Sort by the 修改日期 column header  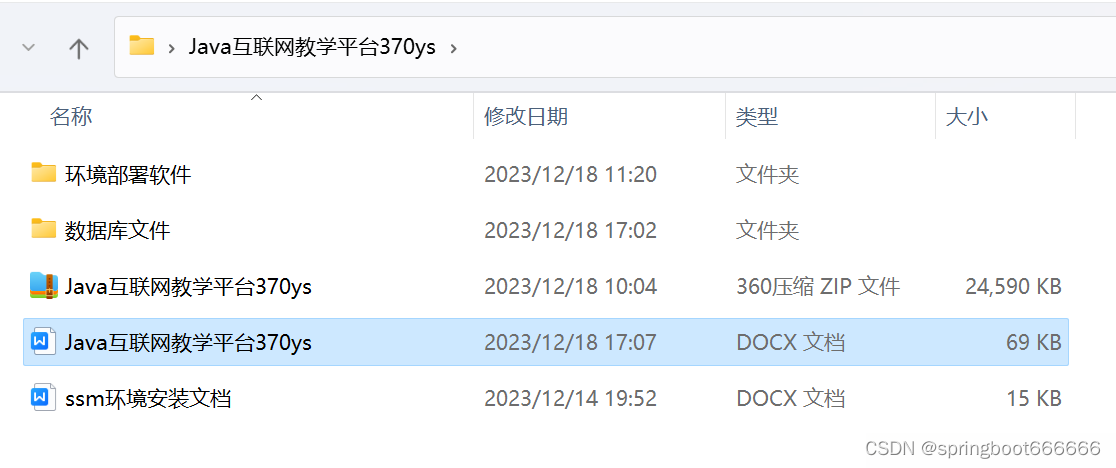[526, 116]
